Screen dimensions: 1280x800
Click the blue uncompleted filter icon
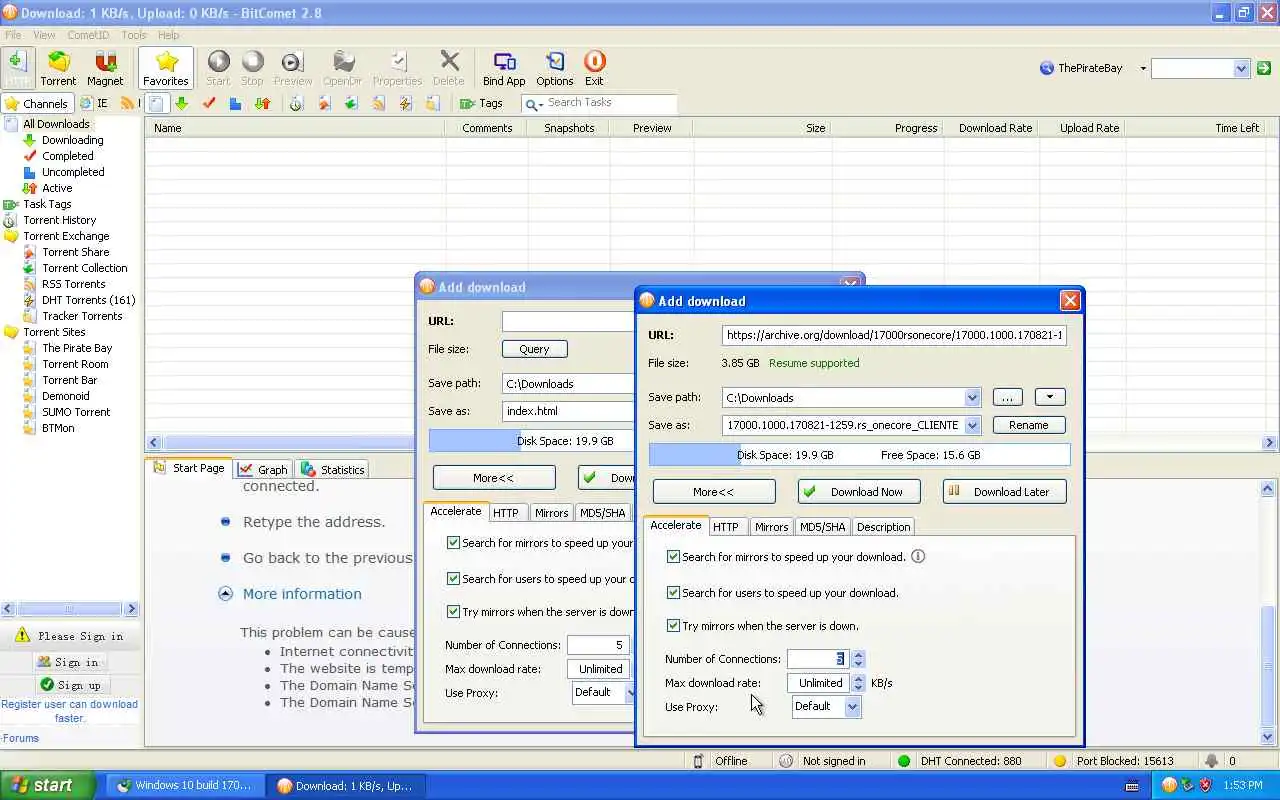[x=235, y=103]
